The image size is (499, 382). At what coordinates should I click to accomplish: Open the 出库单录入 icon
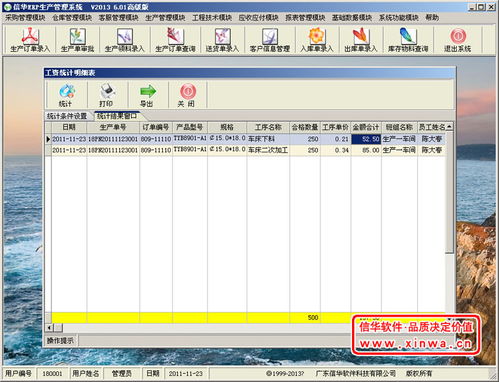coord(361,40)
